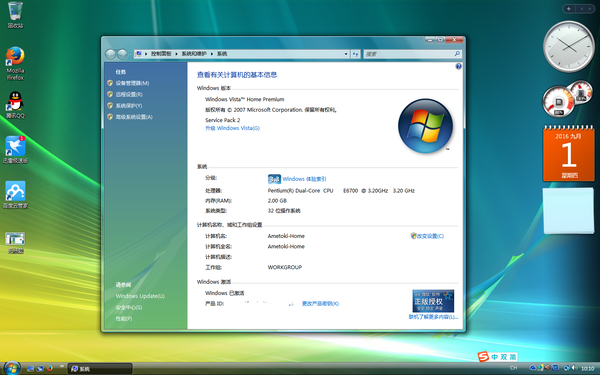
Task: Launch Firefox from the Quick Launch bar
Action: pyautogui.click(x=49, y=368)
